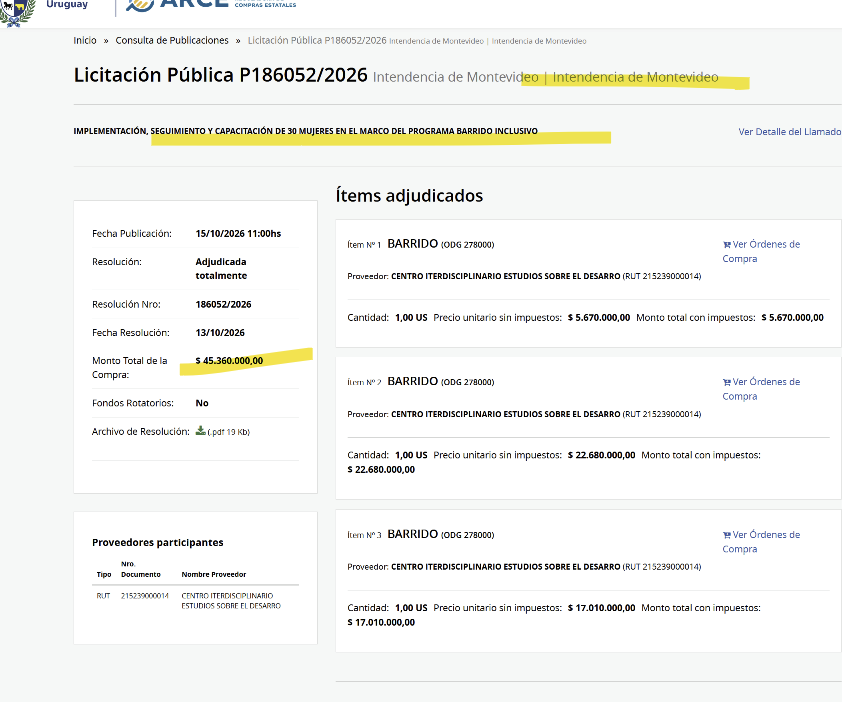
Task: Go to Inicio breadcrumb link
Action: 85,40
